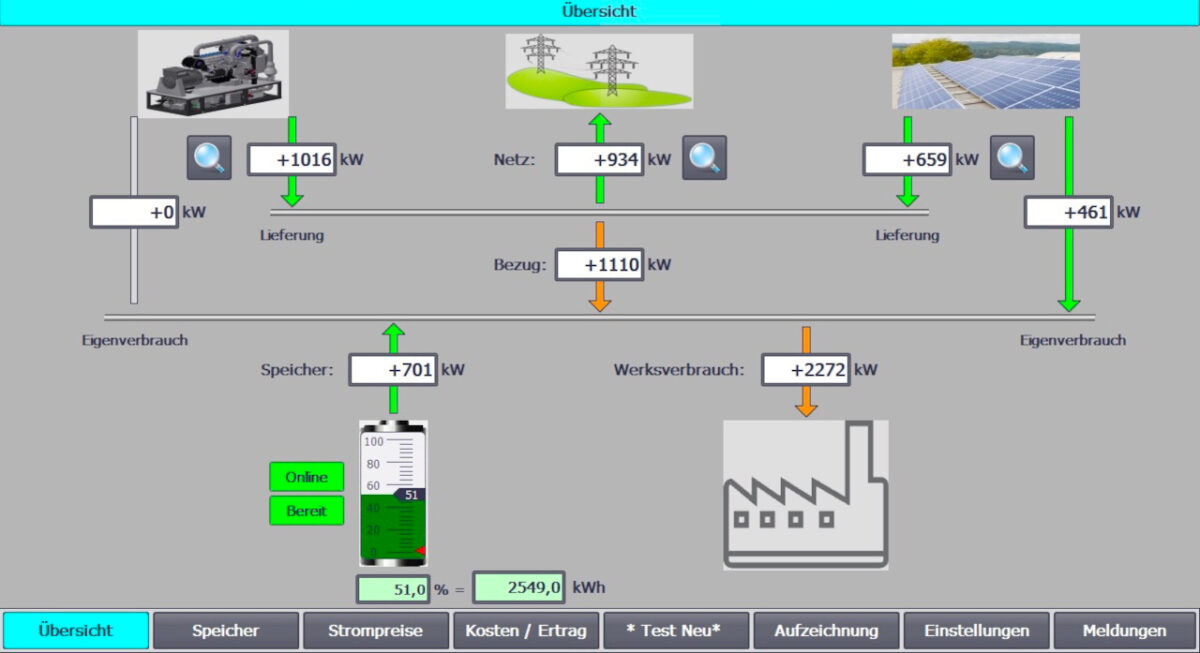Image resolution: width=1200 pixels, height=653 pixels.
Task: Go to Kosten / Ertrag view
Action: 525,631
